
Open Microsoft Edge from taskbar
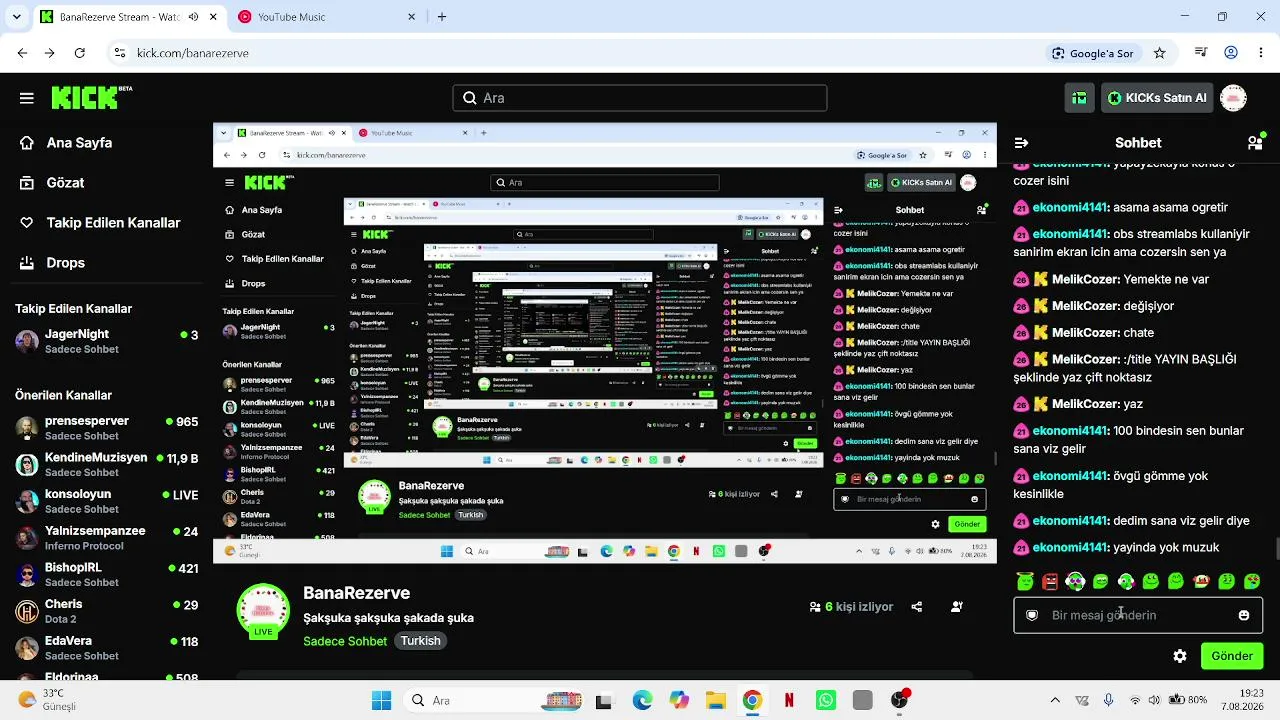tap(642, 700)
